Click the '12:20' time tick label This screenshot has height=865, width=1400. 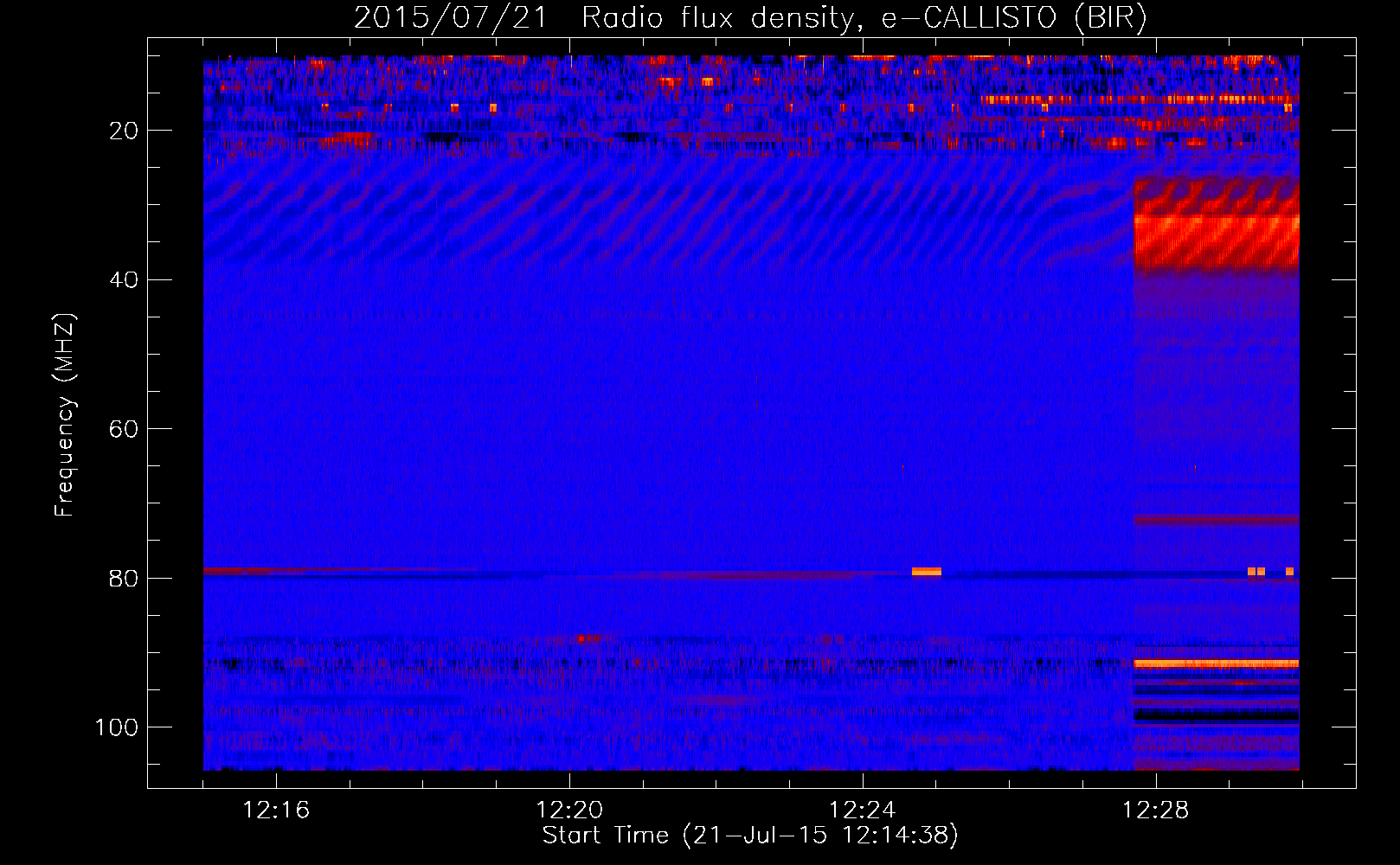[569, 811]
